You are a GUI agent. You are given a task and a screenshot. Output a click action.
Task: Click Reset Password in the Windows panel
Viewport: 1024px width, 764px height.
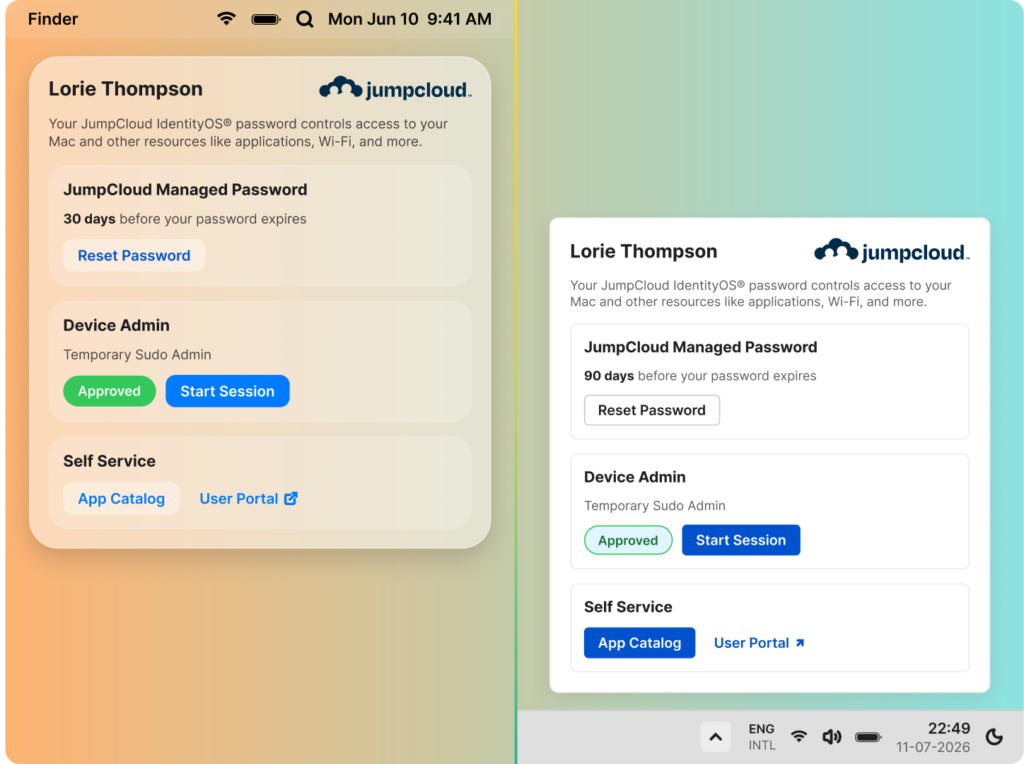point(652,410)
